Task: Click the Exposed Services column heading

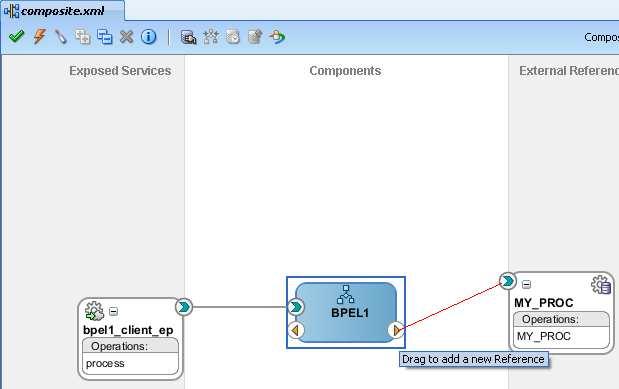Action: pyautogui.click(x=120, y=71)
